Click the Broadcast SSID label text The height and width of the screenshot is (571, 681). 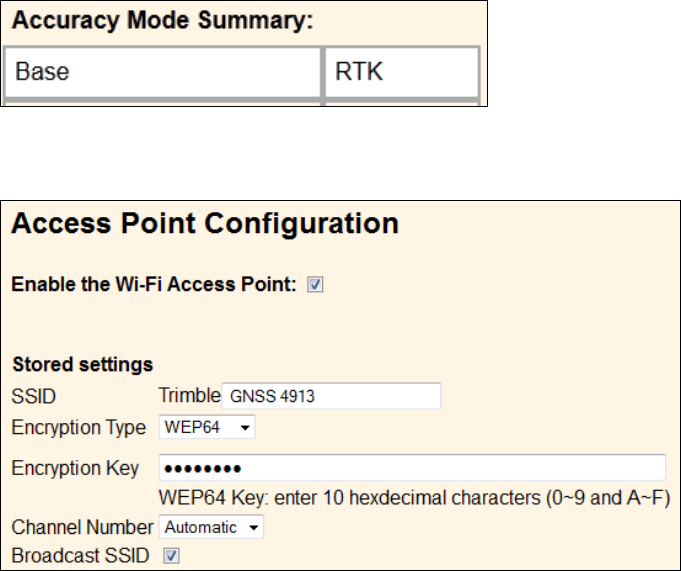click(80, 555)
